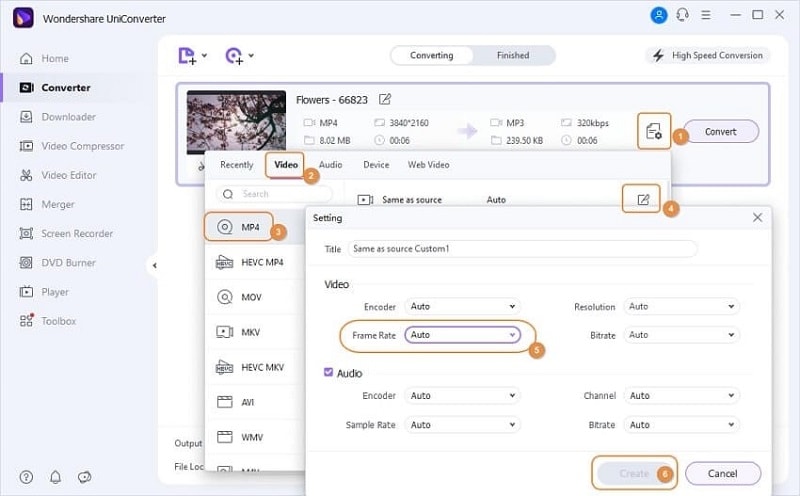Image resolution: width=800 pixels, height=496 pixels.
Task: Open the video Encoder dropdown
Action: pos(462,306)
